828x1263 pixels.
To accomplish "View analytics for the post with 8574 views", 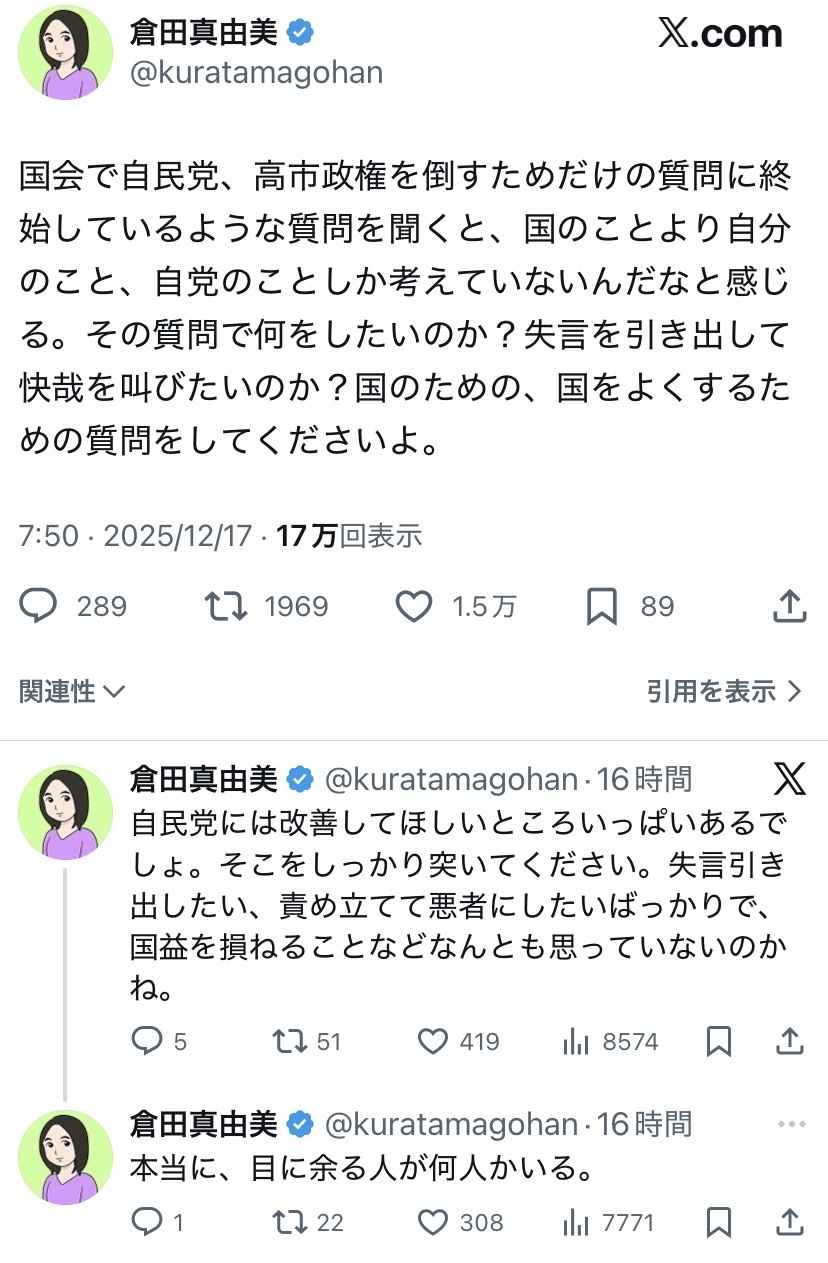I will pyautogui.click(x=575, y=1042).
